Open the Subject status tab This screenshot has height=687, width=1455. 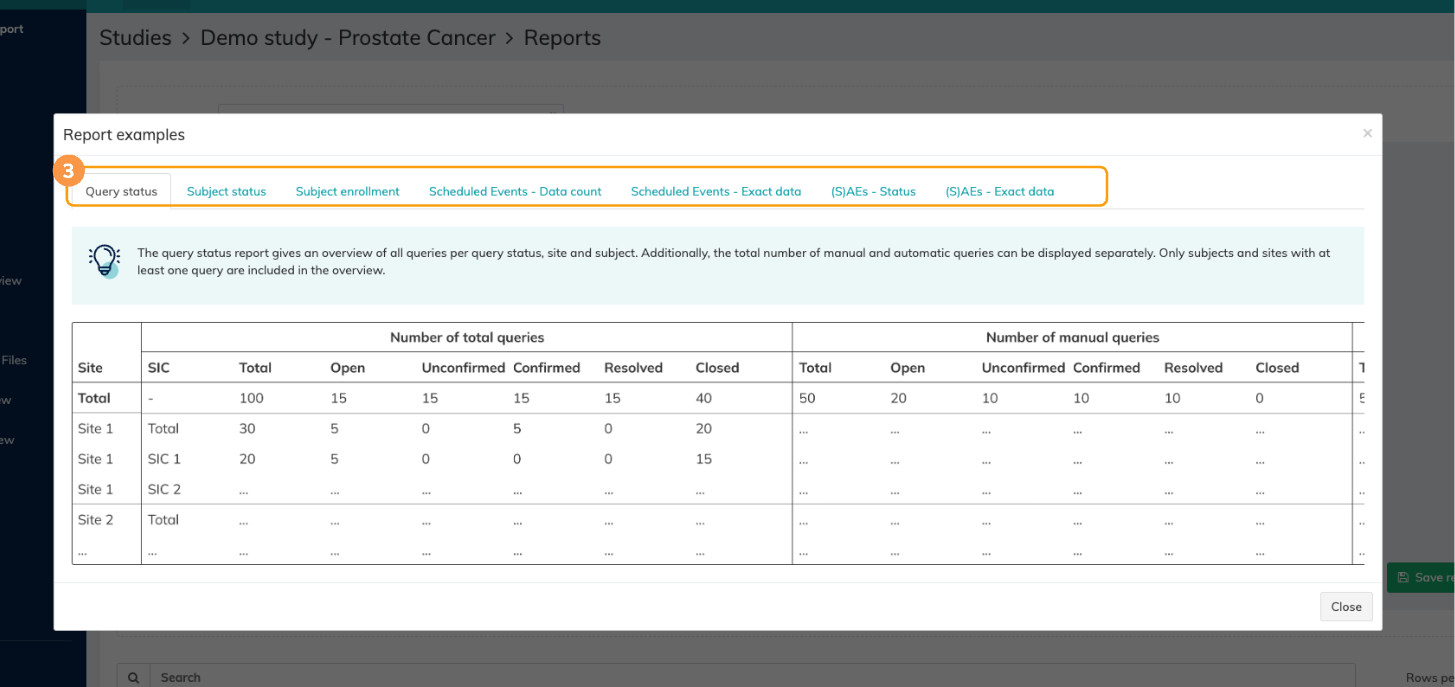click(x=226, y=191)
